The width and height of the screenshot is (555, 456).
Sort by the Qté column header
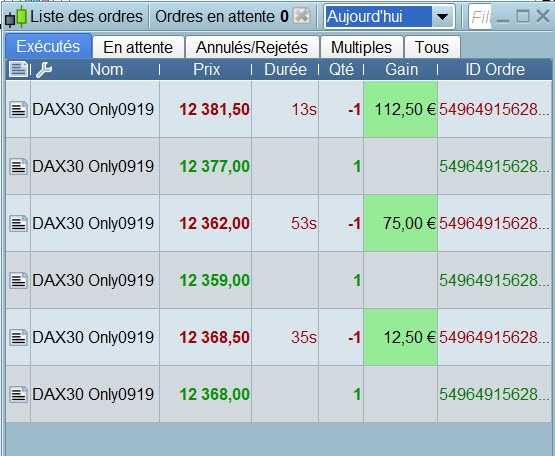[341, 69]
